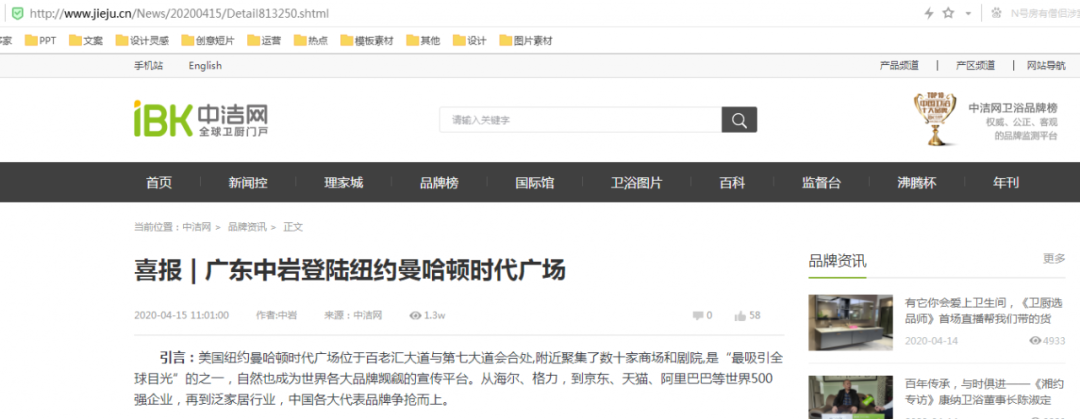Focus the keyword search input box

[x=580, y=120]
